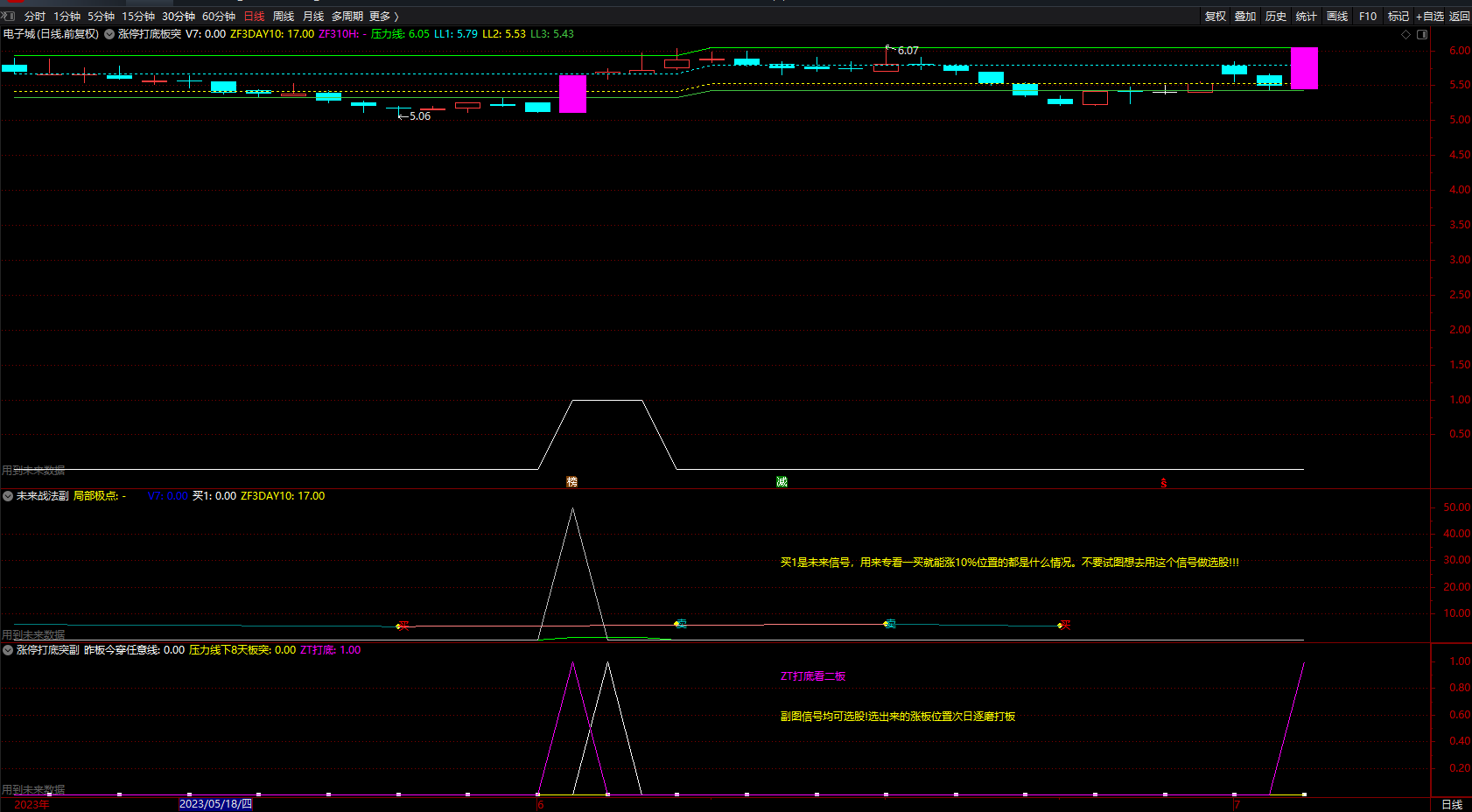Image resolution: width=1472 pixels, height=812 pixels.
Task: Click the 6.00 price axis label
Action: coord(1460,51)
